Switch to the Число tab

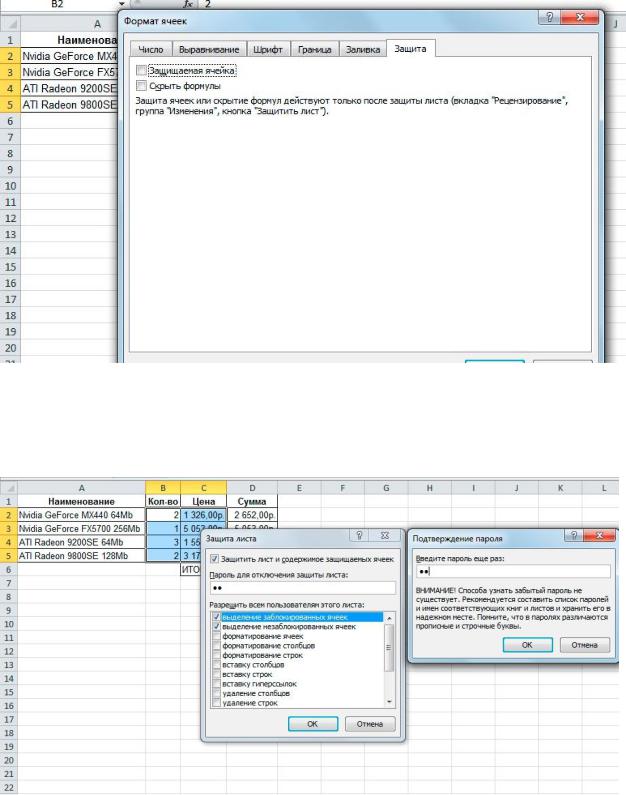coord(151,49)
